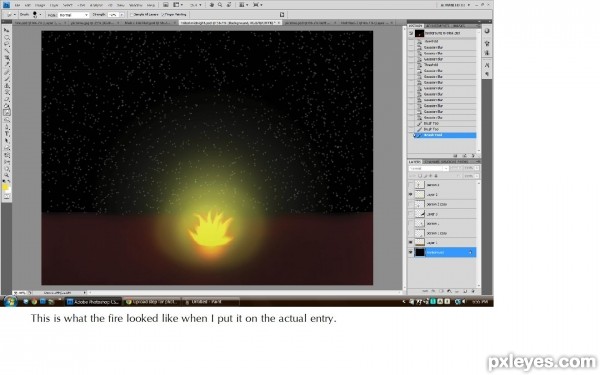
Task: Select the Brush tool in the toolbox
Action: pos(7,78)
